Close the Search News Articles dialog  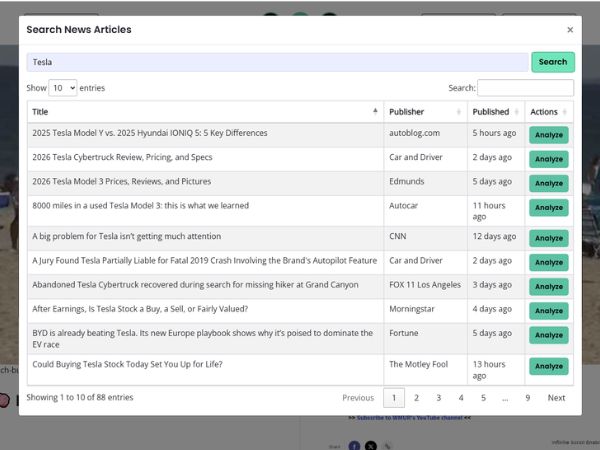point(570,30)
